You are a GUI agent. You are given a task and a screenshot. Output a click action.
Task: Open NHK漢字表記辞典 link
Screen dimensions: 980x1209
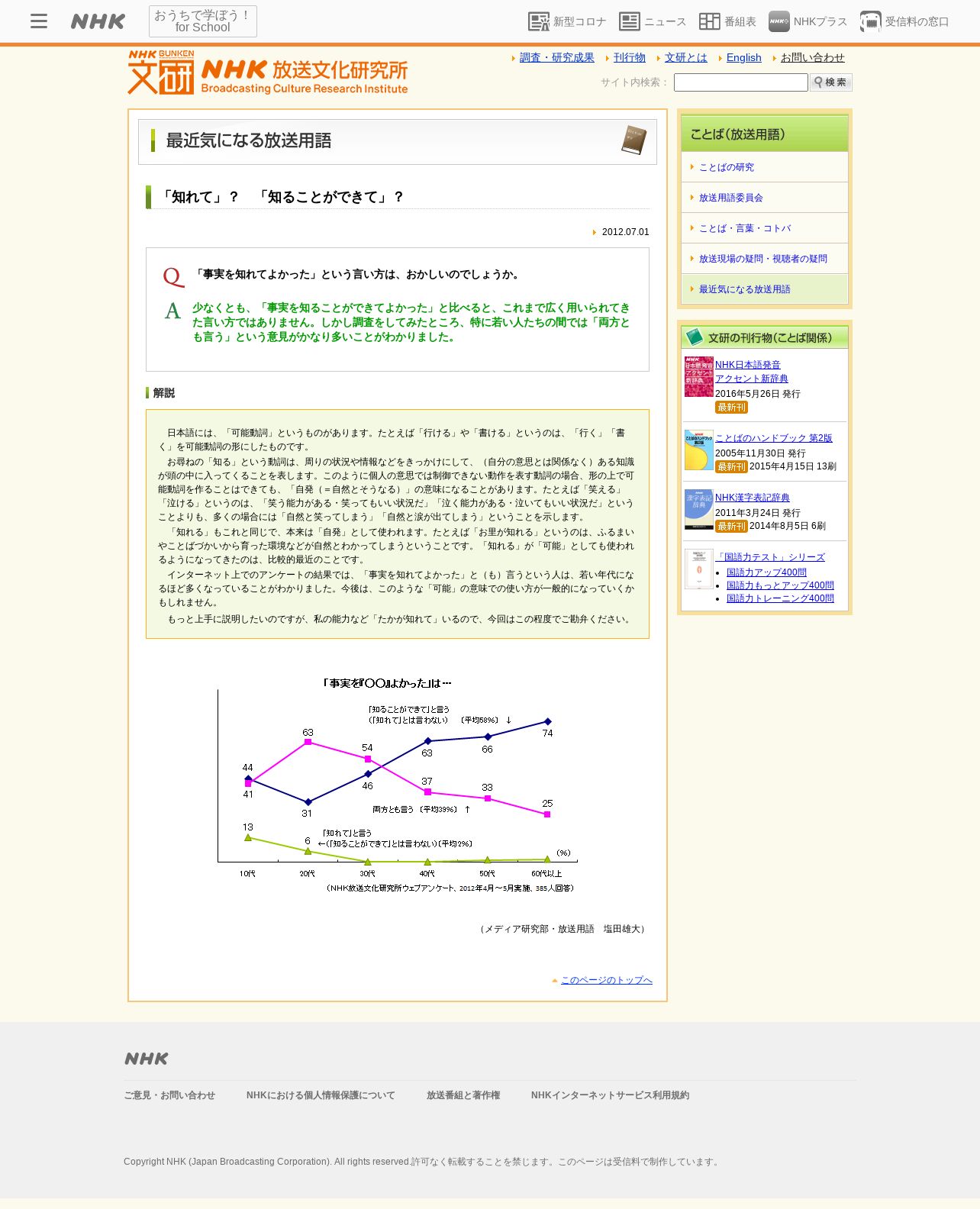[x=753, y=498]
